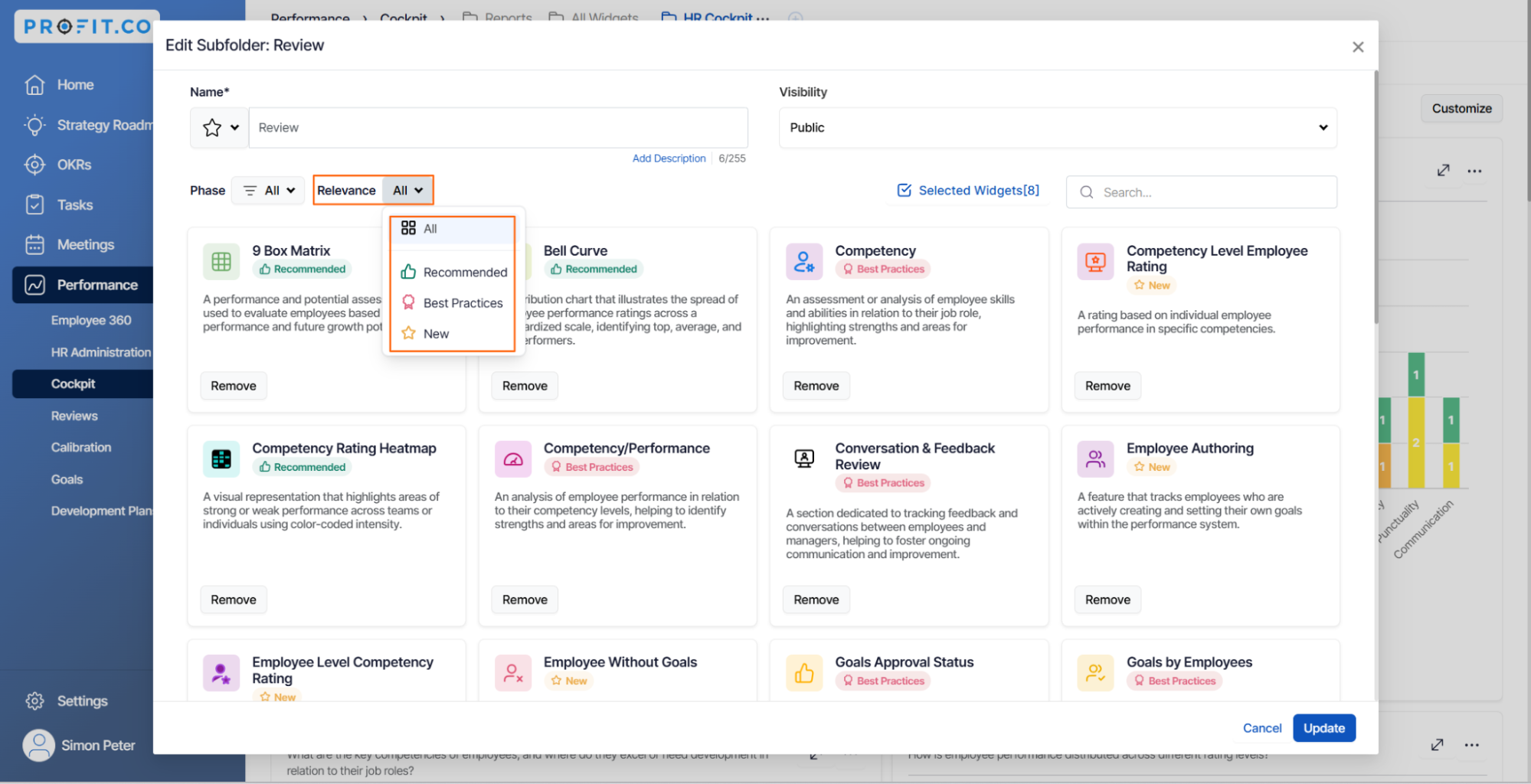Go to Reviews in the sidebar
The height and width of the screenshot is (784, 1531).
[74, 416]
